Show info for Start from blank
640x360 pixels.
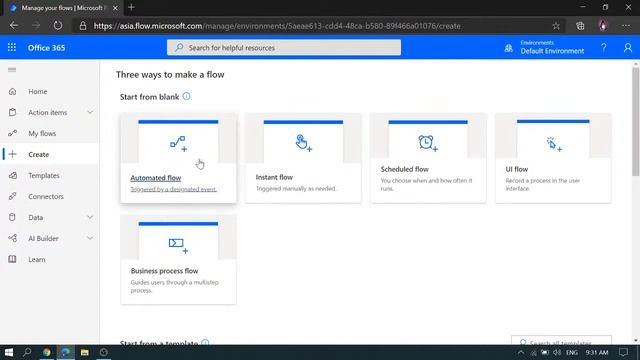pos(187,96)
